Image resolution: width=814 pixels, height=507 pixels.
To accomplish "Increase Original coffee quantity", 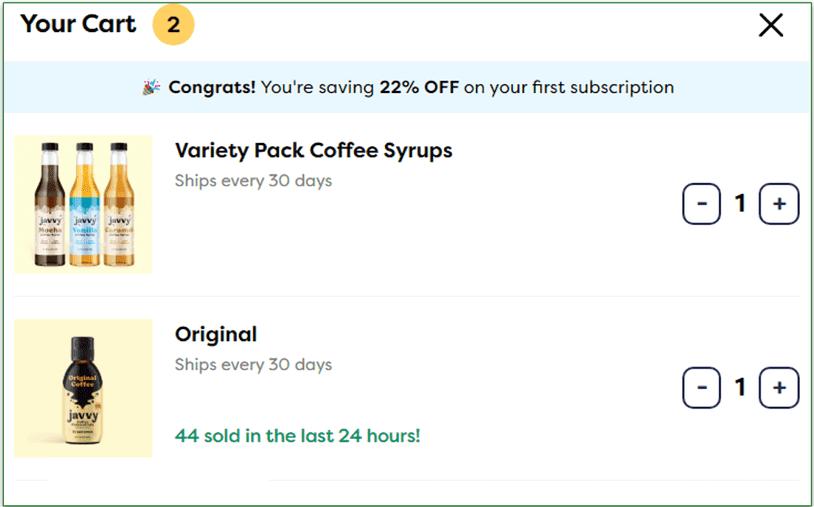I will (779, 388).
